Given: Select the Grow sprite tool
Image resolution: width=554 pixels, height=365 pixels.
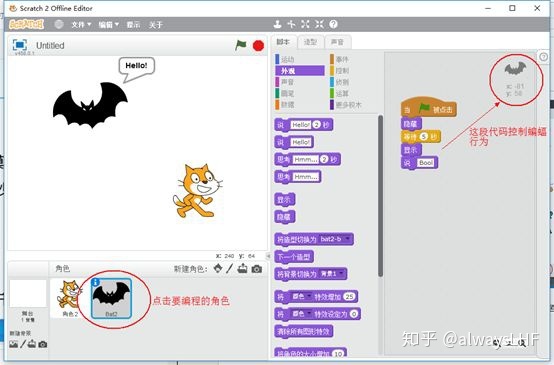Looking at the screenshot, I should [305, 24].
